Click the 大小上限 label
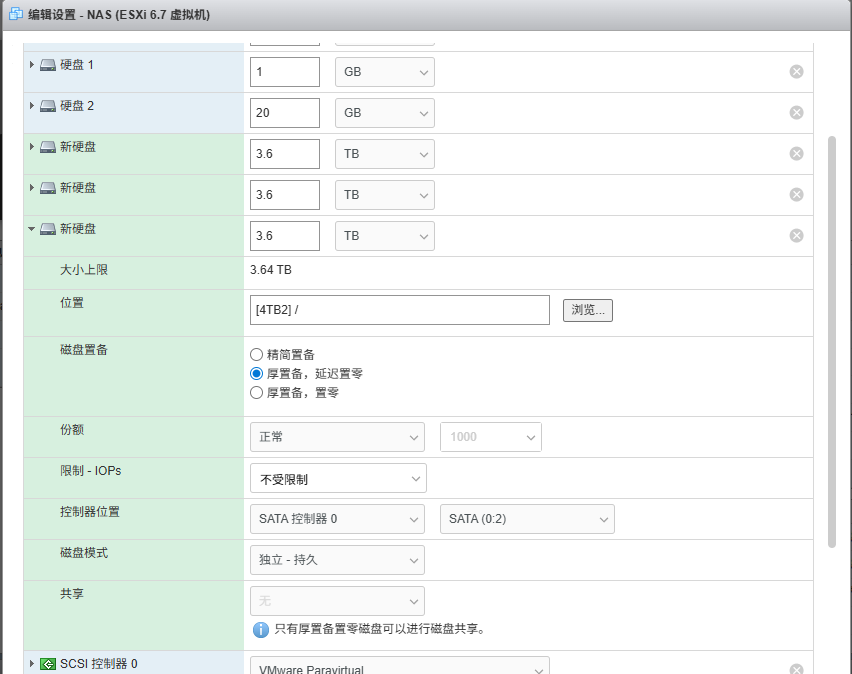Image resolution: width=852 pixels, height=674 pixels. click(x=84, y=270)
